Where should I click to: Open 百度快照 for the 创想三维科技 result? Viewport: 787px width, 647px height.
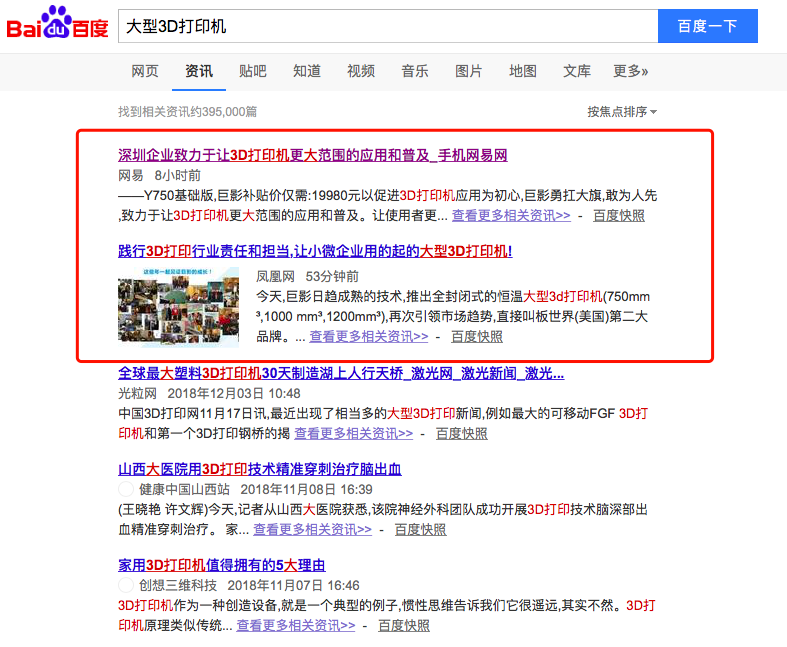tap(404, 625)
